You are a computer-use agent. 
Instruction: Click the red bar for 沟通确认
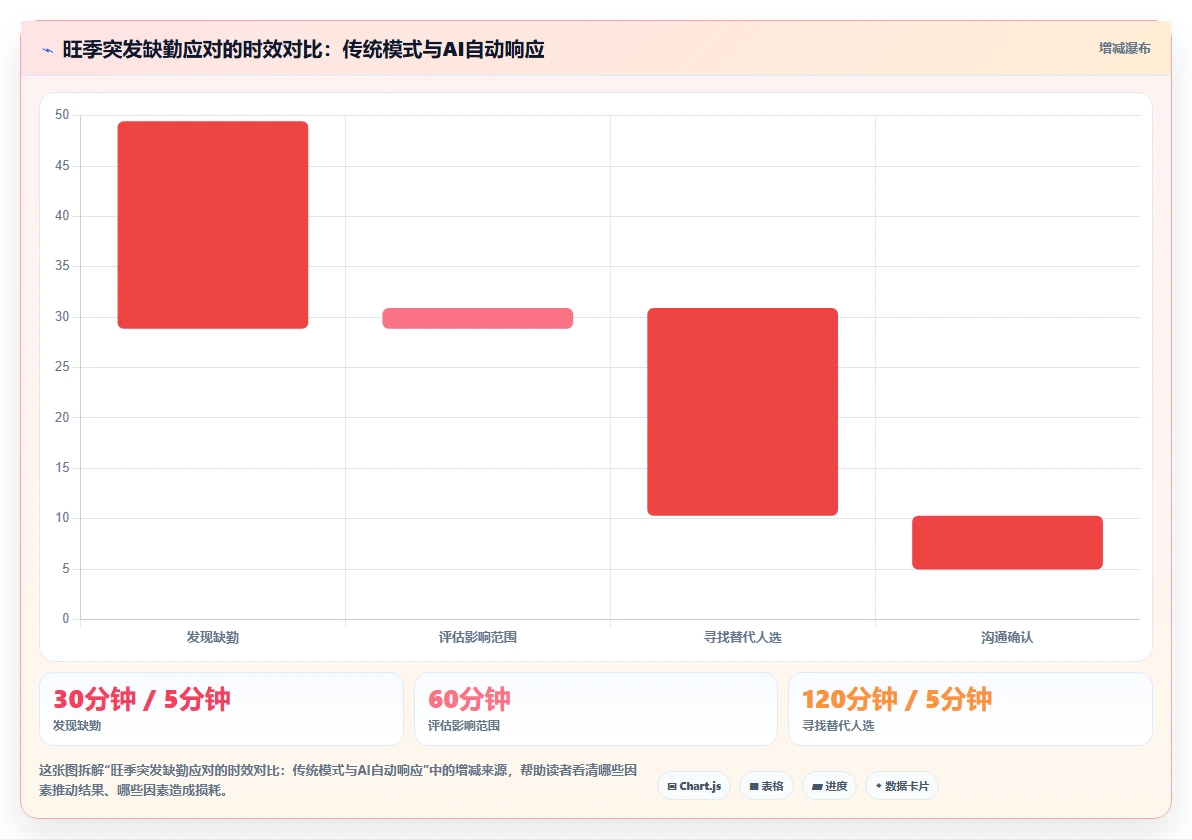click(x=1007, y=543)
